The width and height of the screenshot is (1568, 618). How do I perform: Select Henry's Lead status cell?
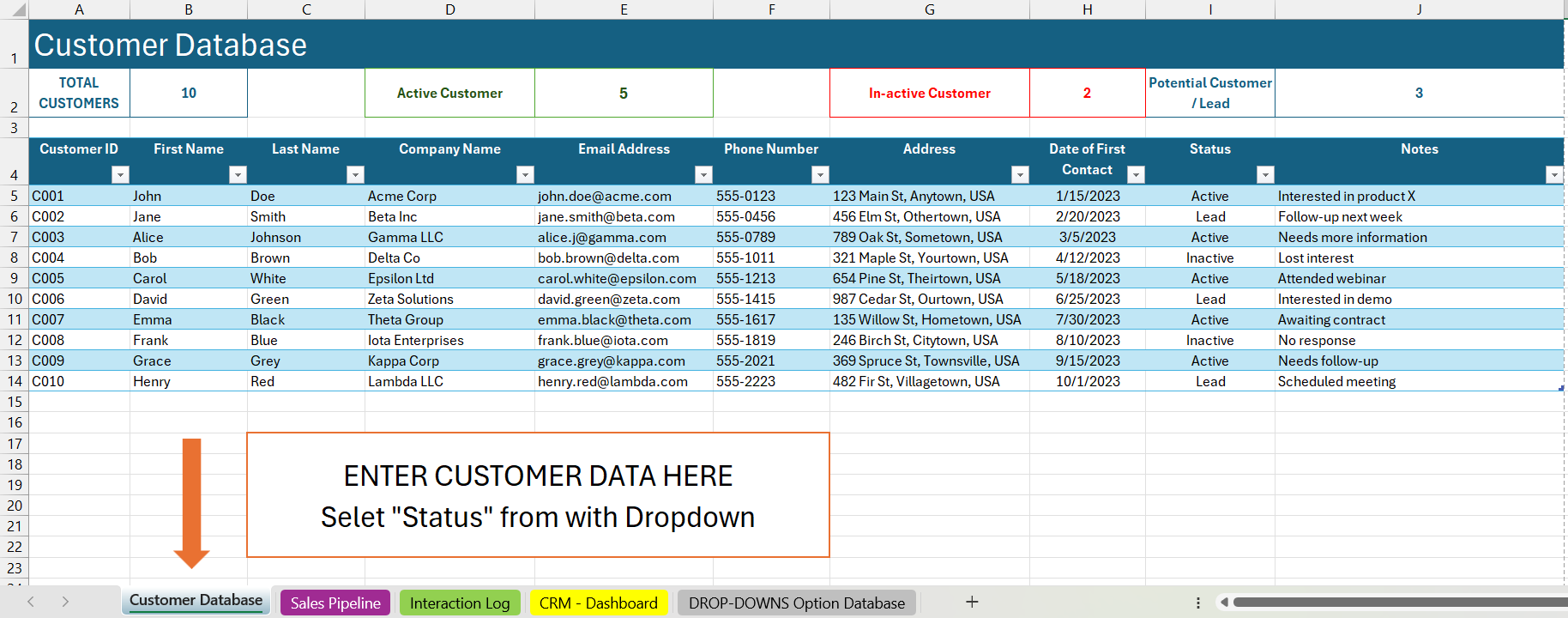pyautogui.click(x=1210, y=381)
